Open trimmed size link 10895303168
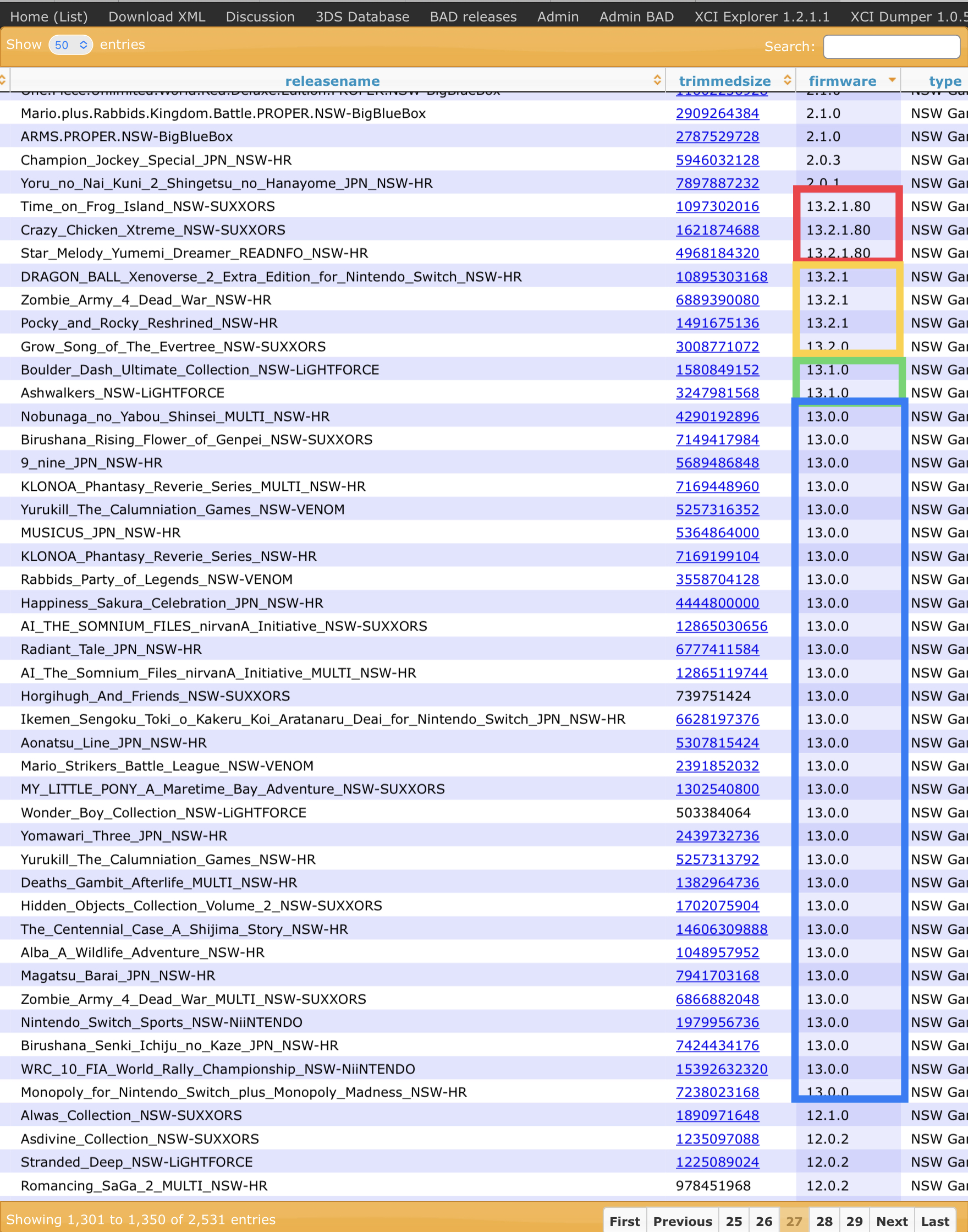The image size is (968, 1232). tap(722, 277)
